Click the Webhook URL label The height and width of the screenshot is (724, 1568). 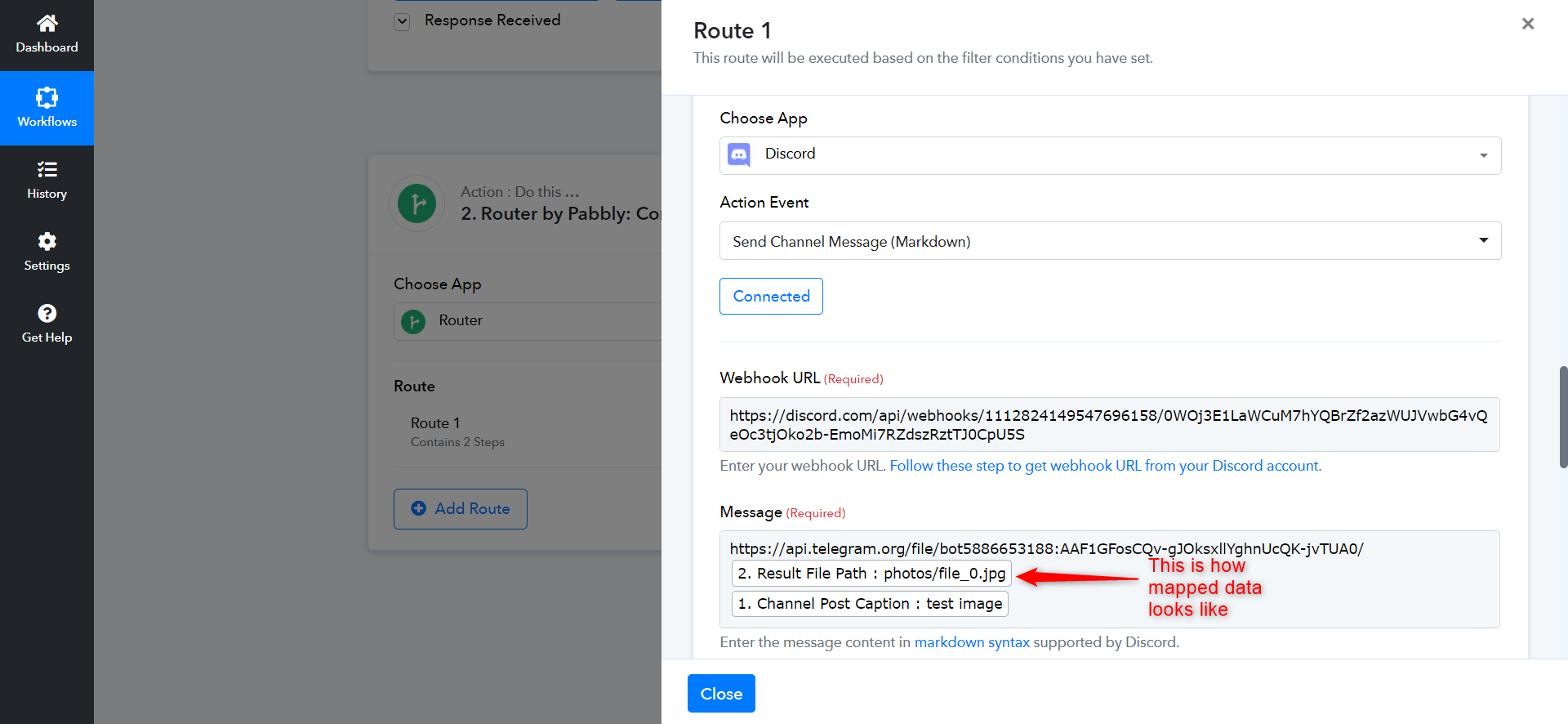(x=769, y=378)
